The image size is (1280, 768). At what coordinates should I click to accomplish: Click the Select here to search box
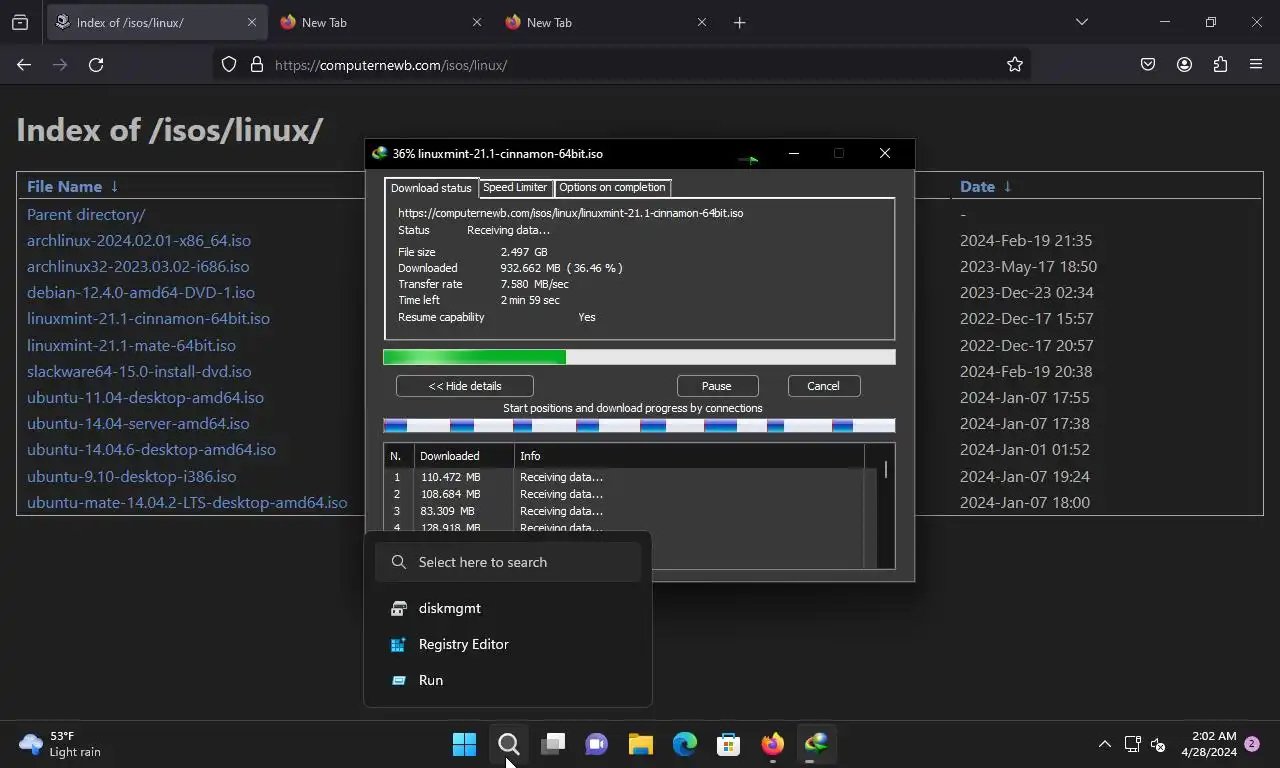pyautogui.click(x=508, y=562)
